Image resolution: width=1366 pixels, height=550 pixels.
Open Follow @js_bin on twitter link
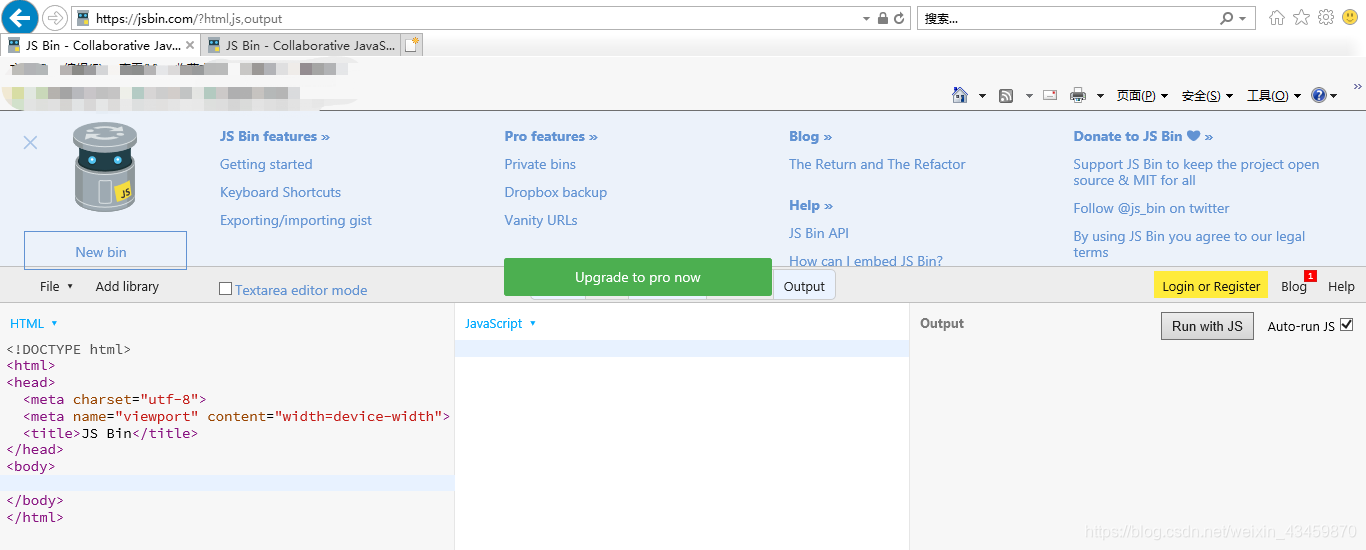tap(1151, 208)
